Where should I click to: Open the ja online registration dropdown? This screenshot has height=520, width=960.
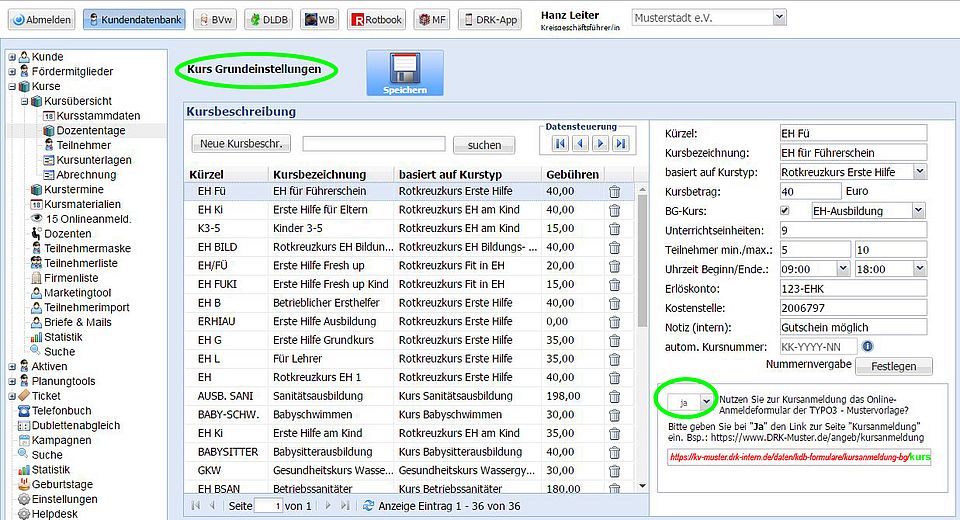[708, 401]
